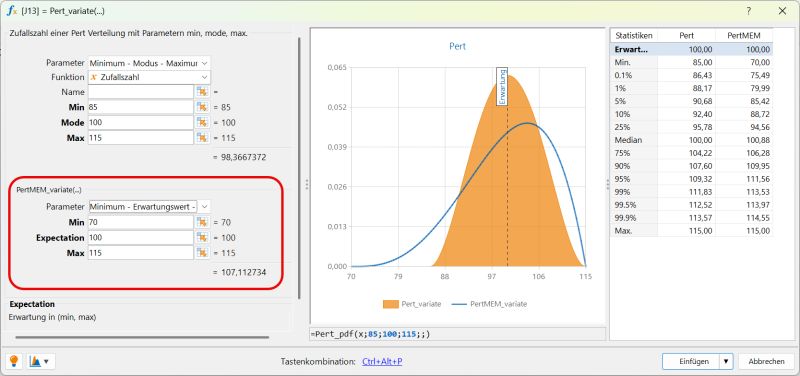Click the 5% row label
Image resolution: width=800 pixels, height=376 pixels.
pyautogui.click(x=620, y=101)
